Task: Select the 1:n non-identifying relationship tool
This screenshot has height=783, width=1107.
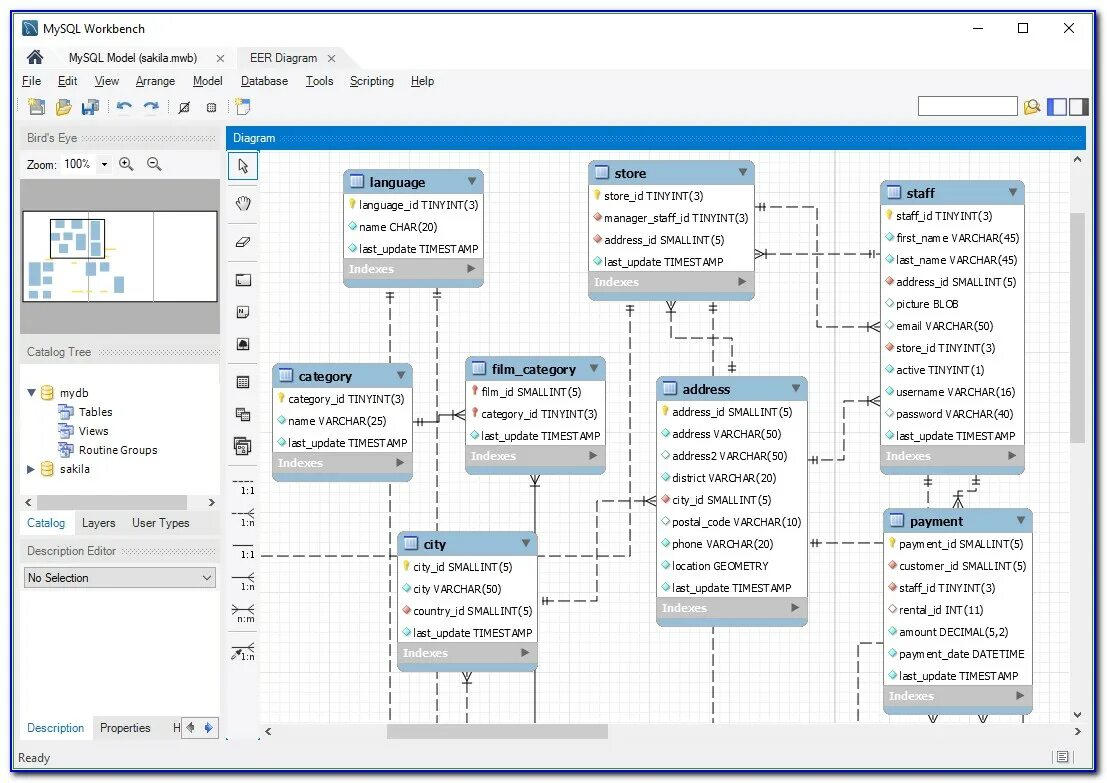Action: coord(244,518)
